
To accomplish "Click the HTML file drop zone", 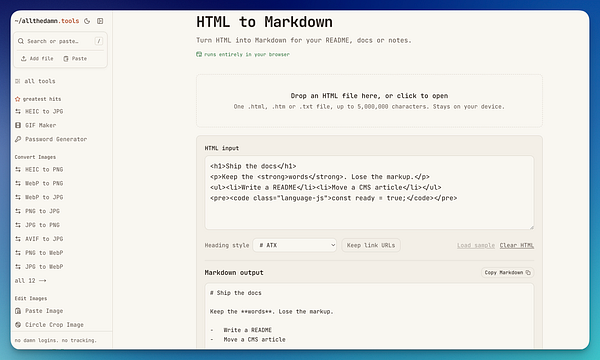I will pyautogui.click(x=369, y=101).
